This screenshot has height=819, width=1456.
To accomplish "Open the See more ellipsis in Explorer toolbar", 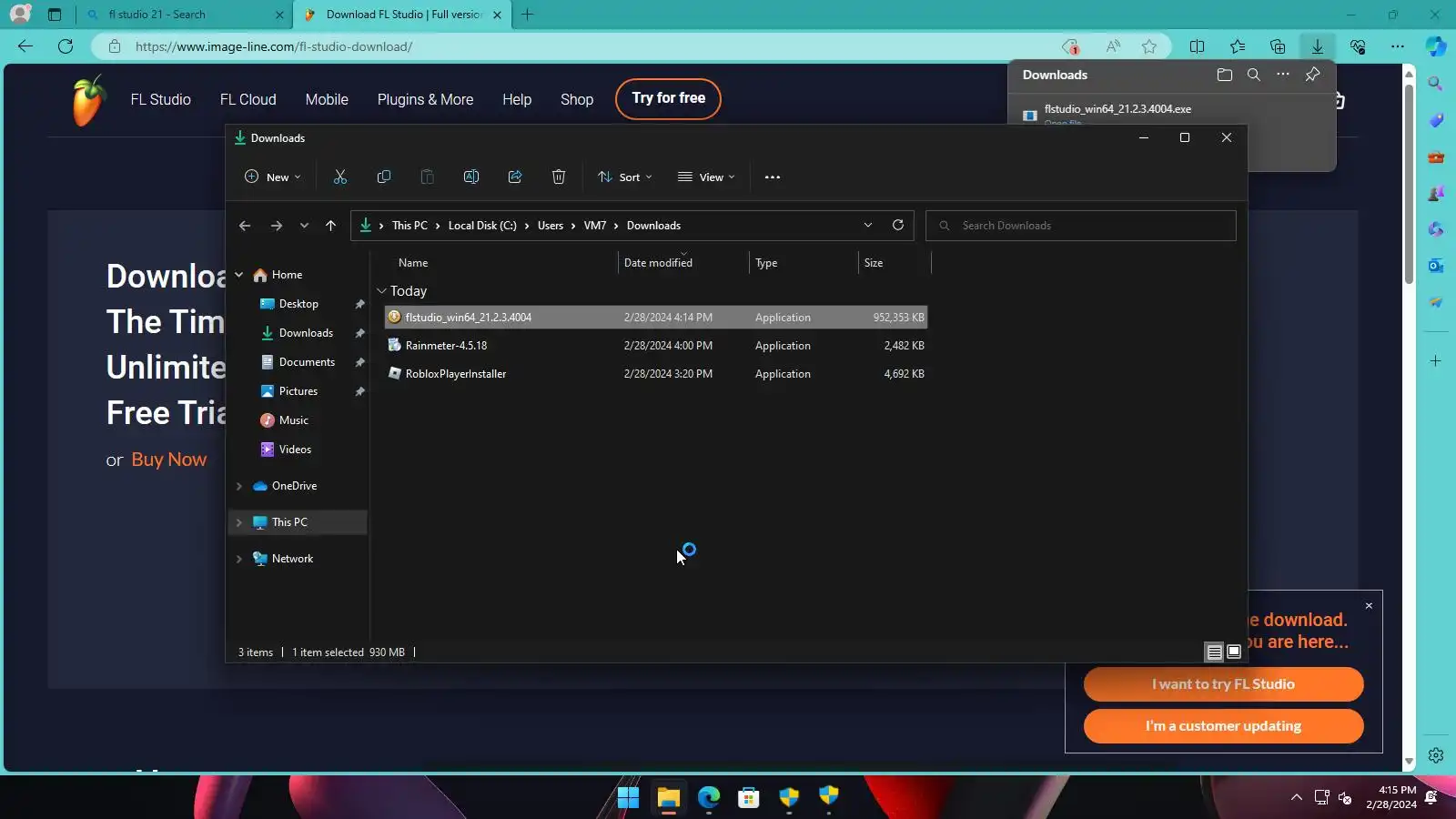I will (x=773, y=177).
